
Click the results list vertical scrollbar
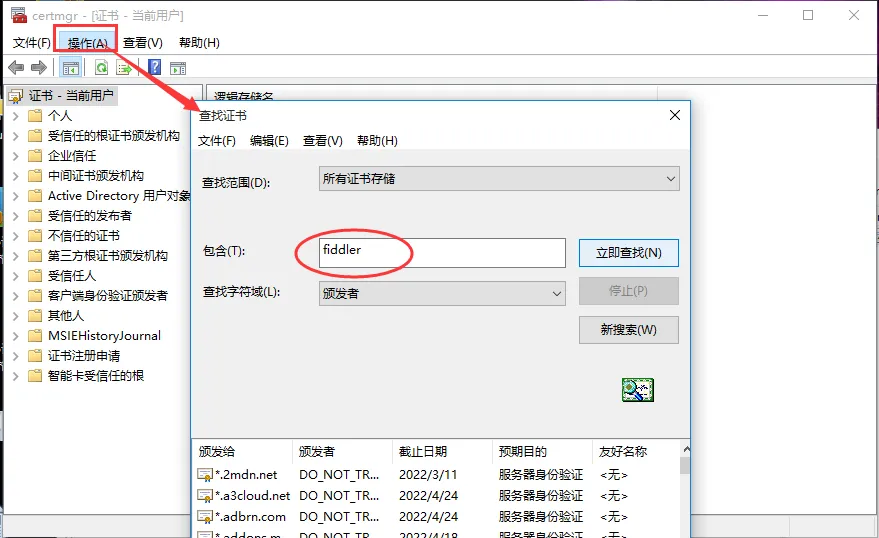point(685,489)
